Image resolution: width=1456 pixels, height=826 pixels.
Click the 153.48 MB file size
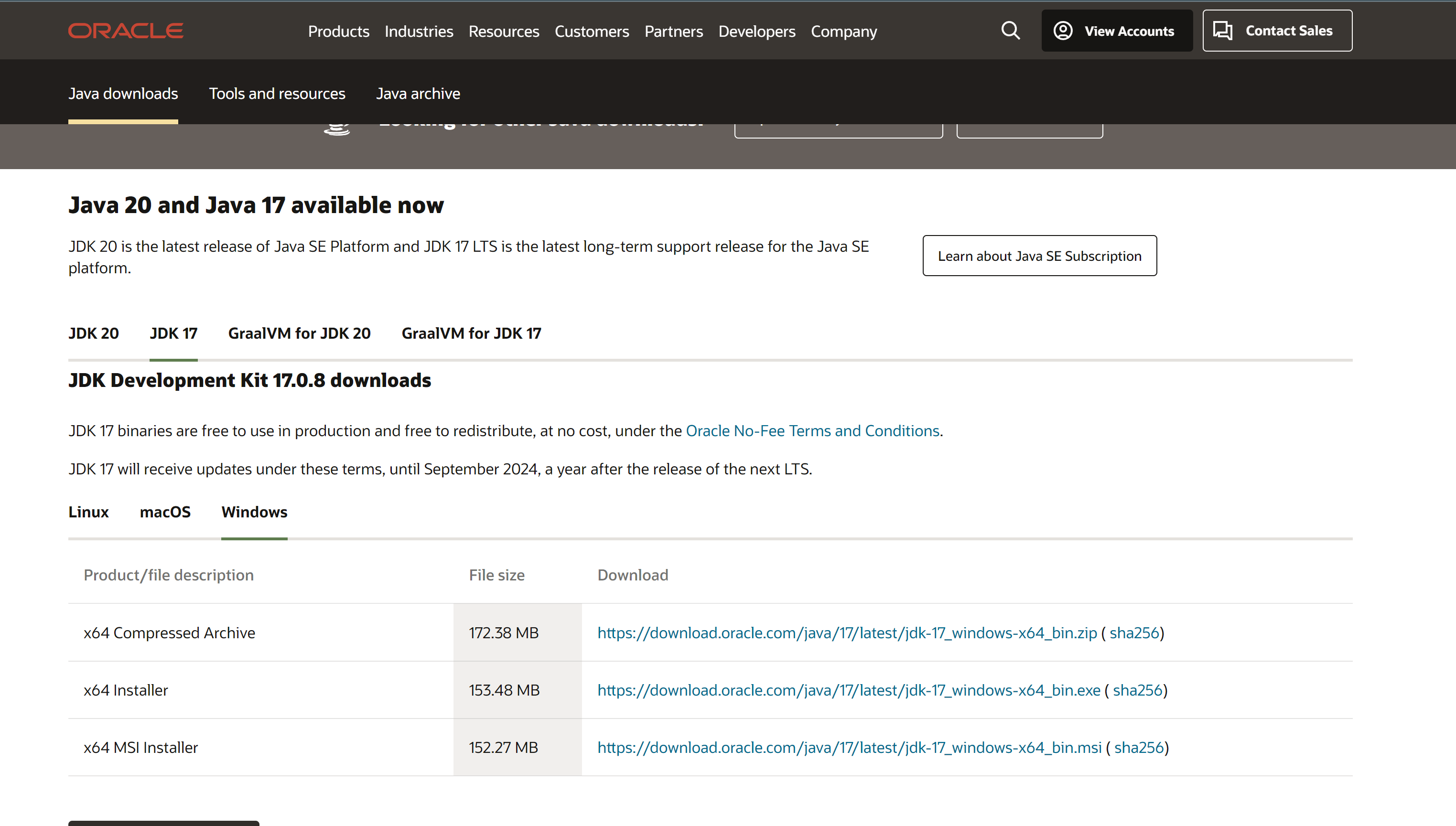pos(505,690)
